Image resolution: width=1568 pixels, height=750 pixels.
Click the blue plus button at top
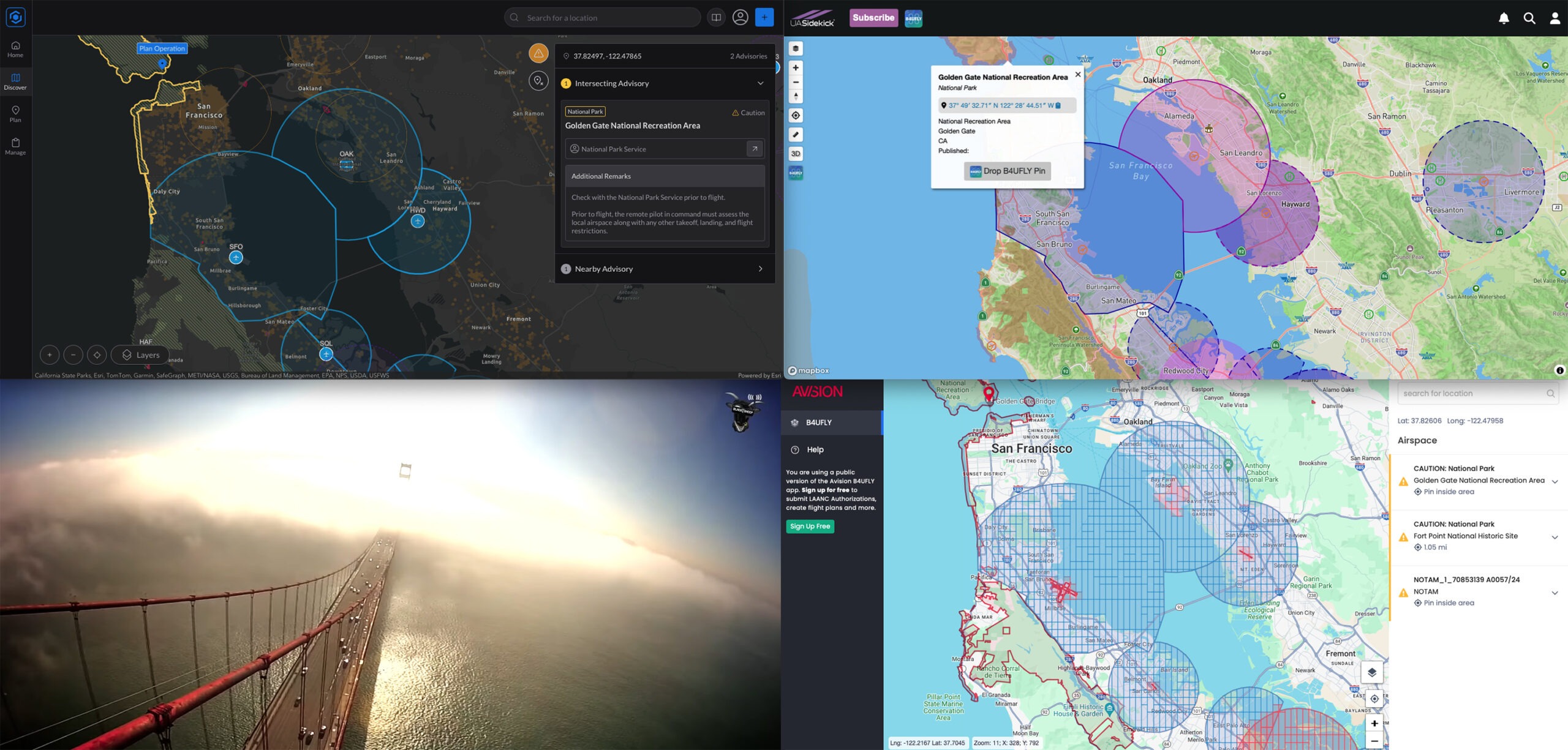(x=764, y=17)
